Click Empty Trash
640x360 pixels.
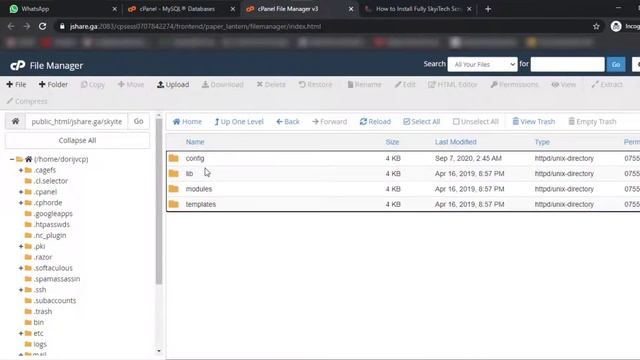(592, 122)
